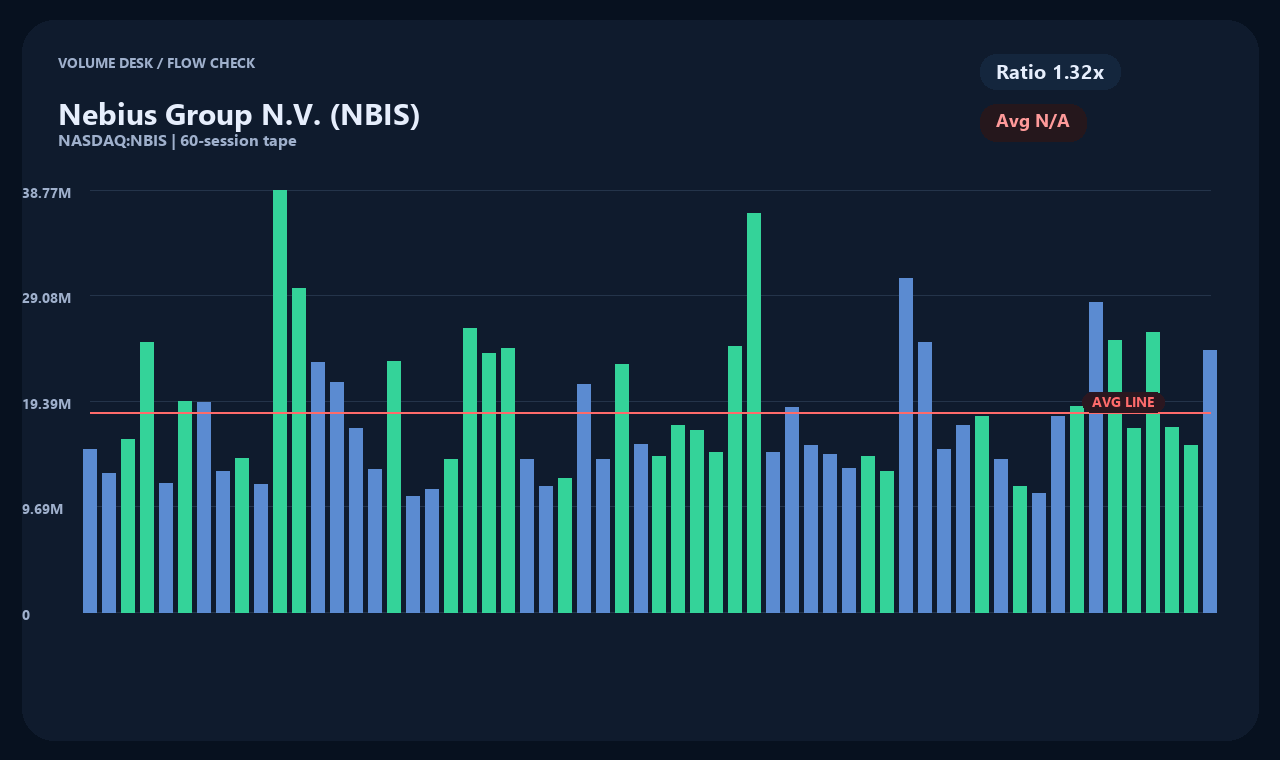This screenshot has width=1280, height=760.
Task: Click the 0 axis label
Action: click(x=26, y=615)
